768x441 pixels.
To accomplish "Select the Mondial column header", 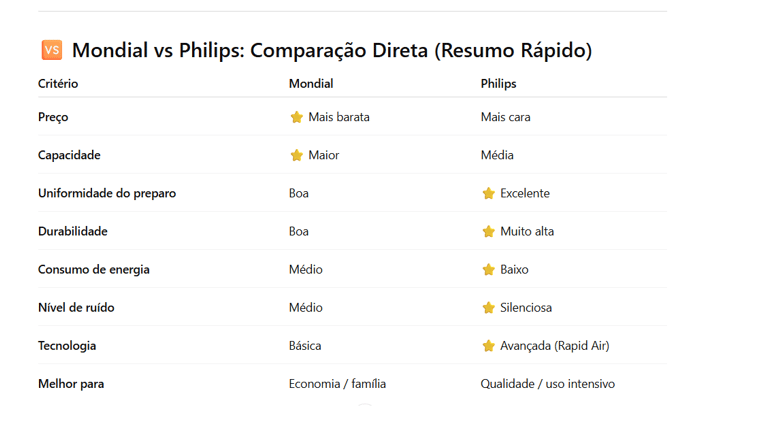I will (x=311, y=84).
